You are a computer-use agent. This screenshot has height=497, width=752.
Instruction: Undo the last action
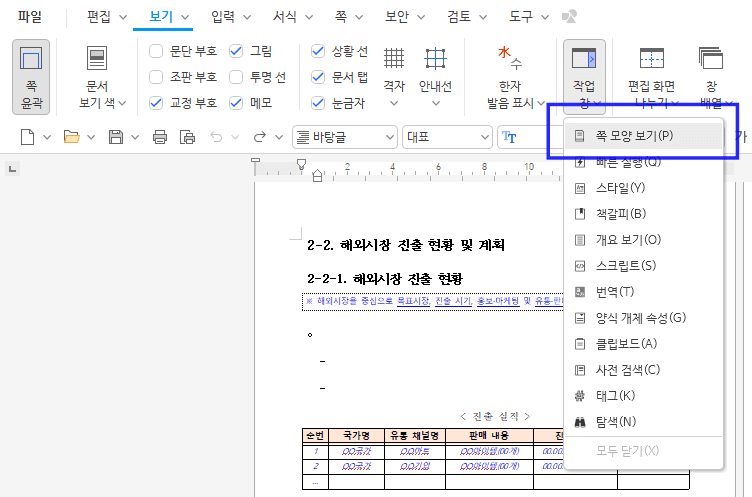coord(216,137)
